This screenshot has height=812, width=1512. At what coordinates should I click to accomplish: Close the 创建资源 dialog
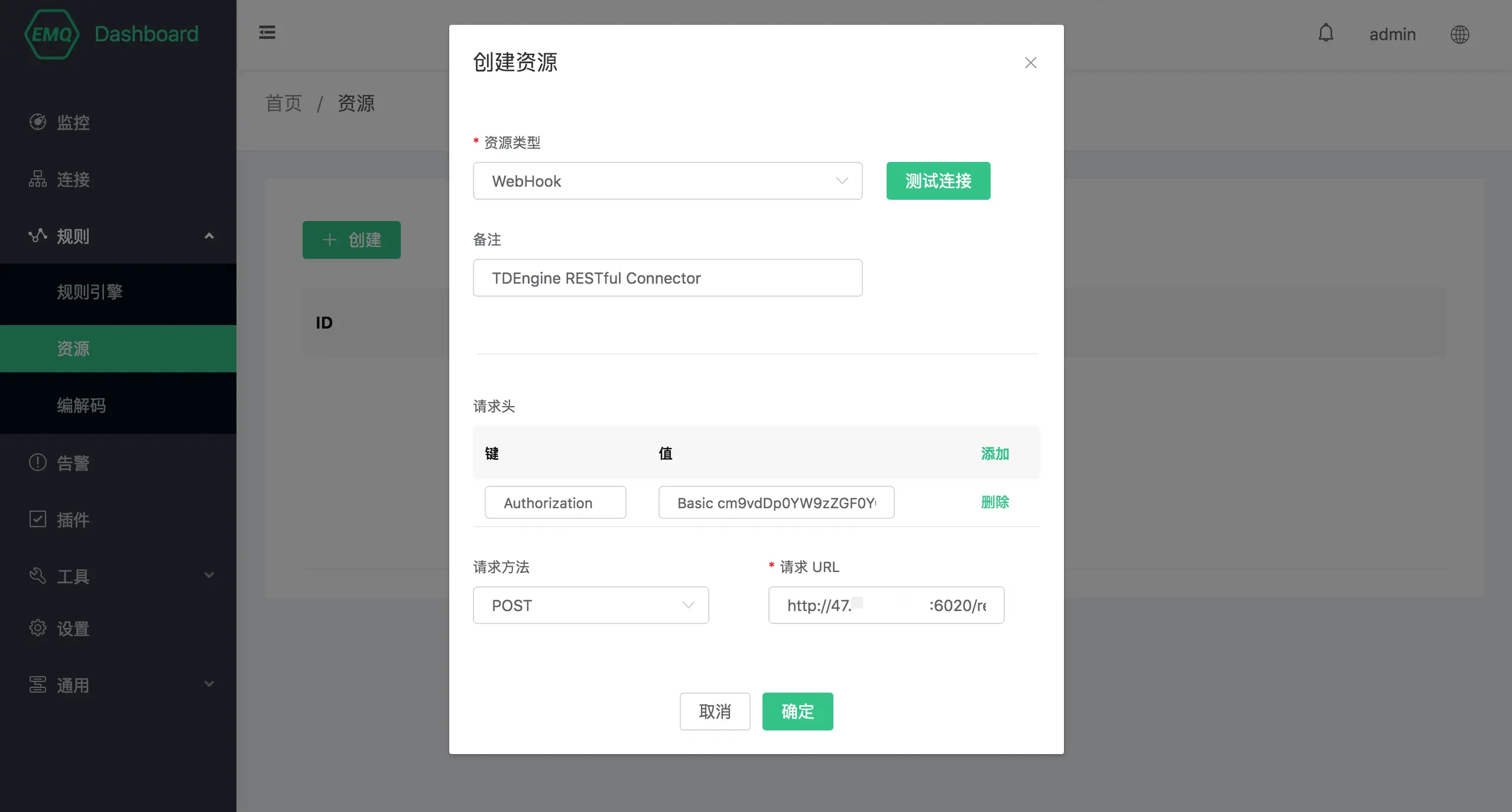coord(1030,63)
